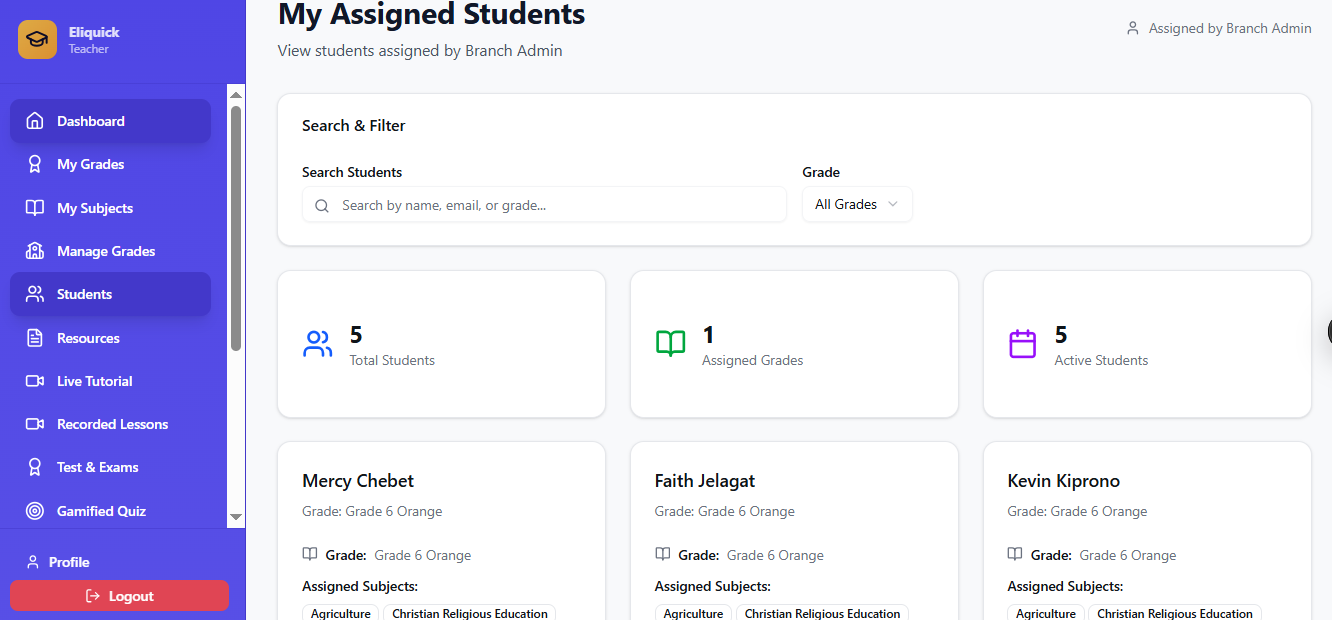The width and height of the screenshot is (1332, 620).
Task: Open My Subjects page
Action: click(x=110, y=208)
